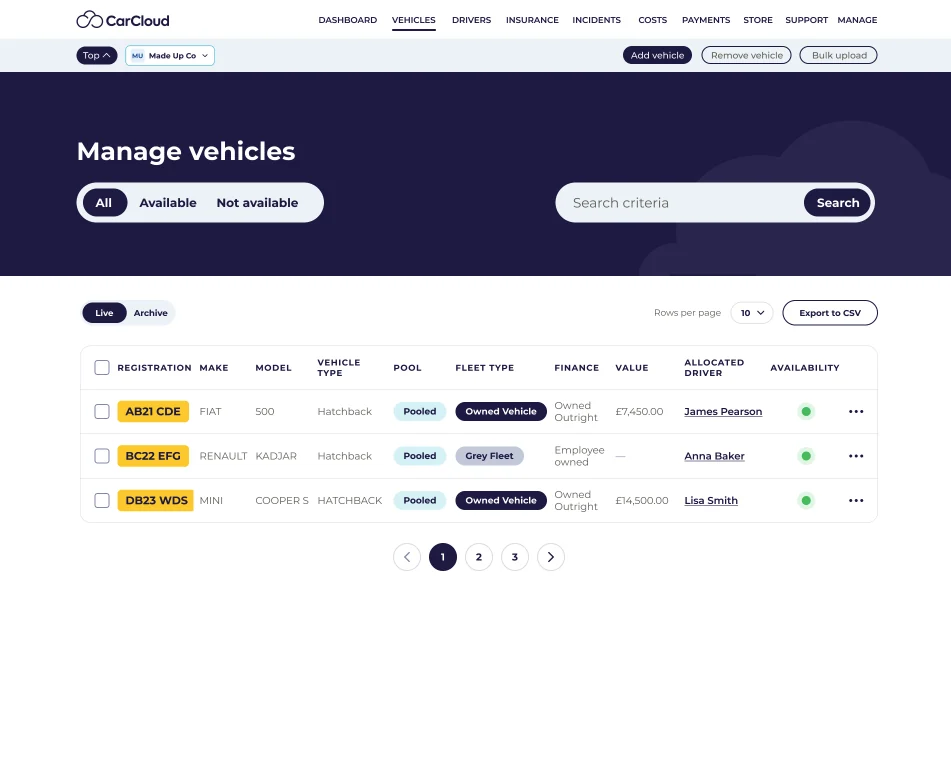The width and height of the screenshot is (951, 757).
Task: Select checkbox for DB23 WDS
Action: click(x=102, y=500)
